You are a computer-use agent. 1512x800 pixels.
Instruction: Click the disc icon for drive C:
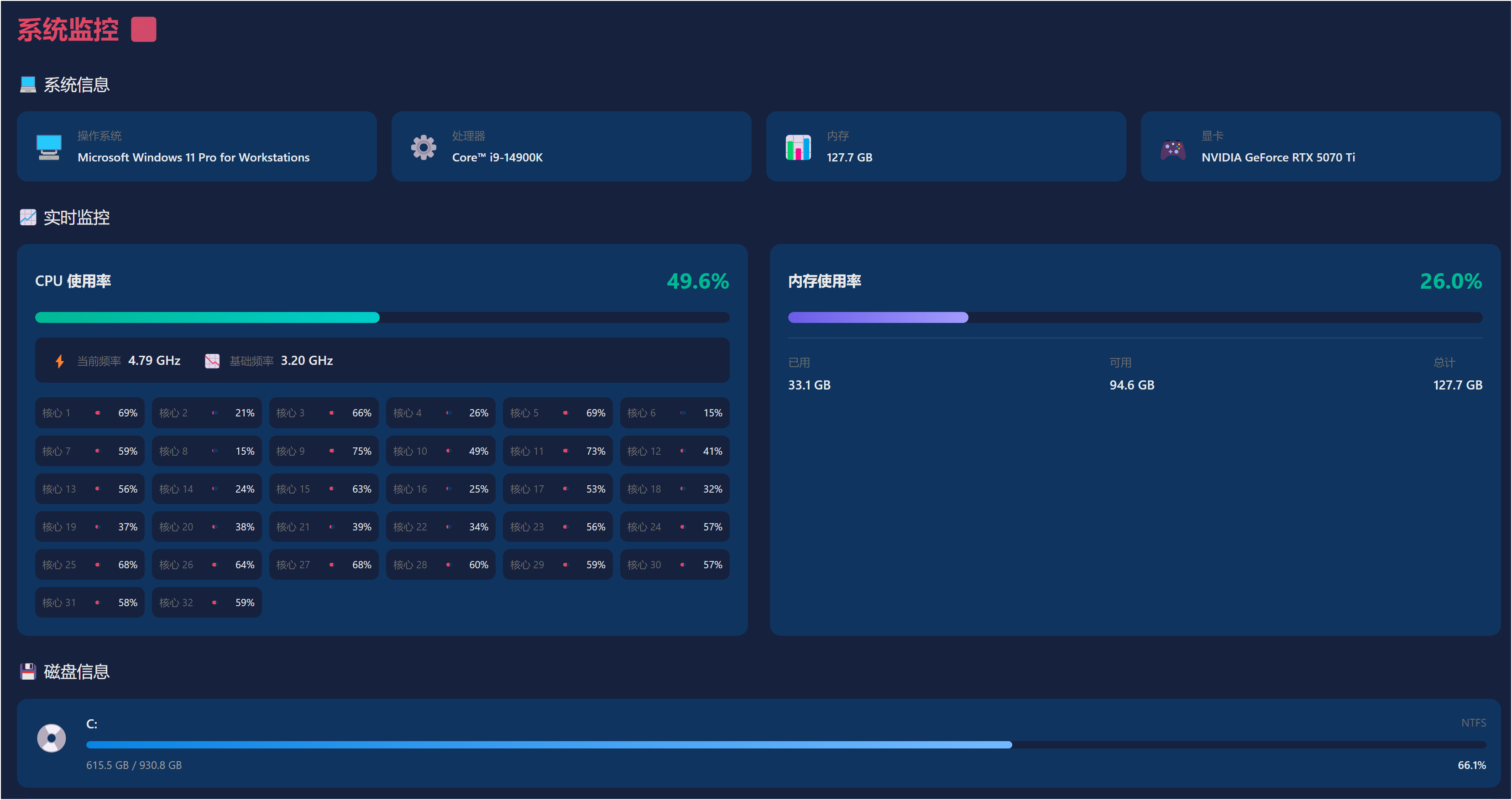(x=52, y=738)
